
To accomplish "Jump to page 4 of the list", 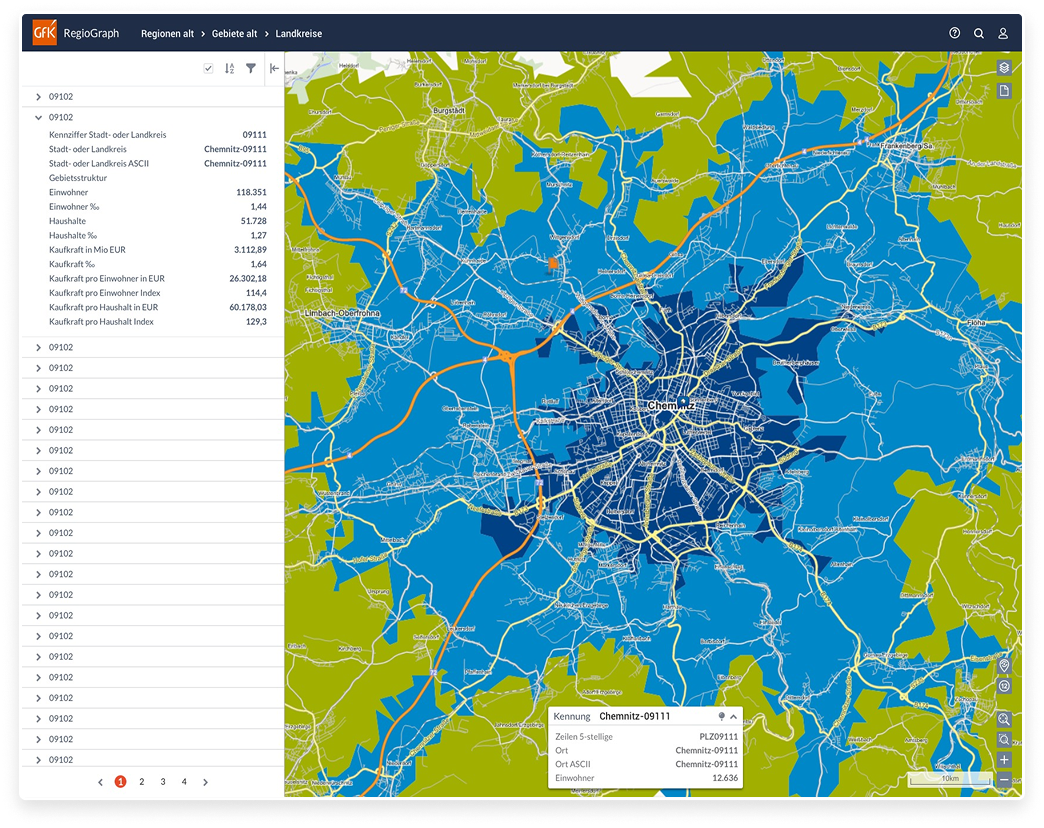I will [184, 782].
